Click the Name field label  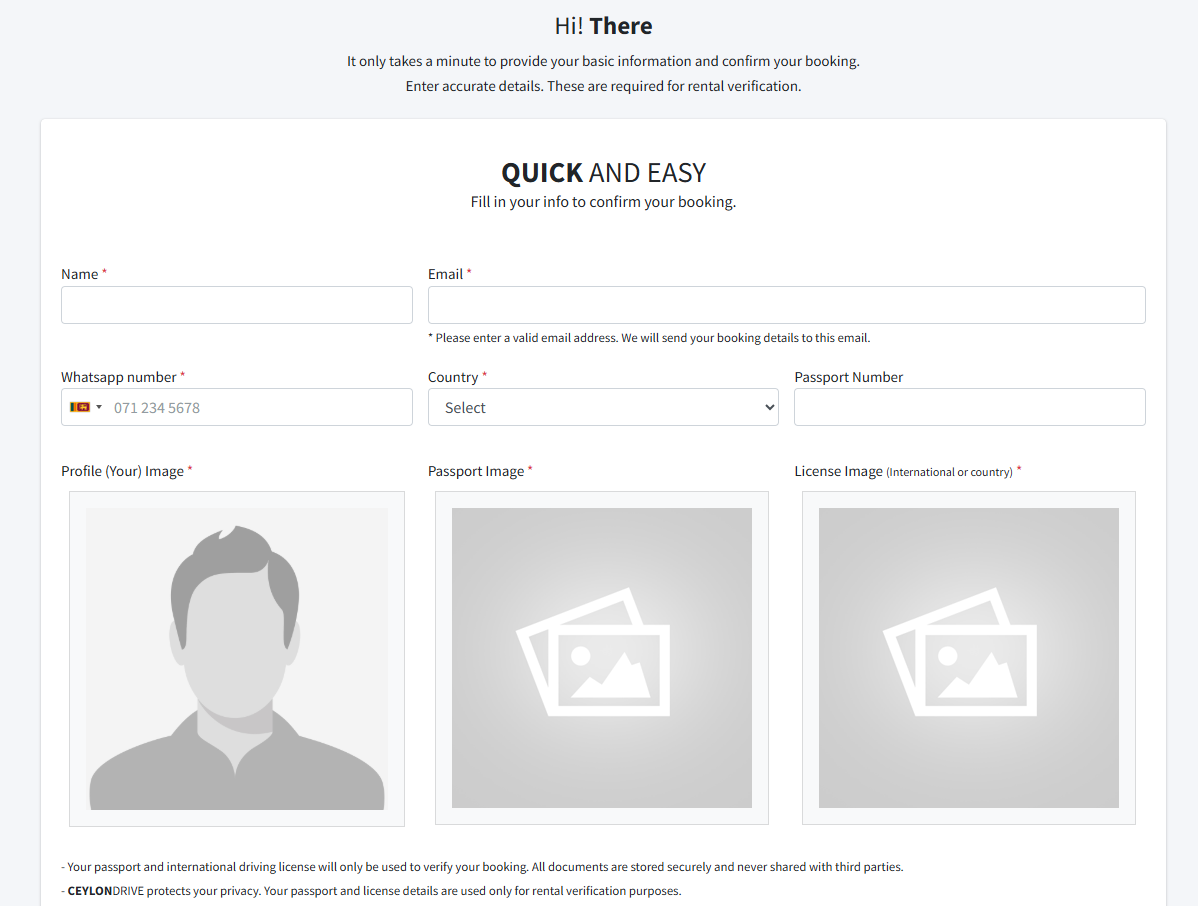click(x=80, y=274)
